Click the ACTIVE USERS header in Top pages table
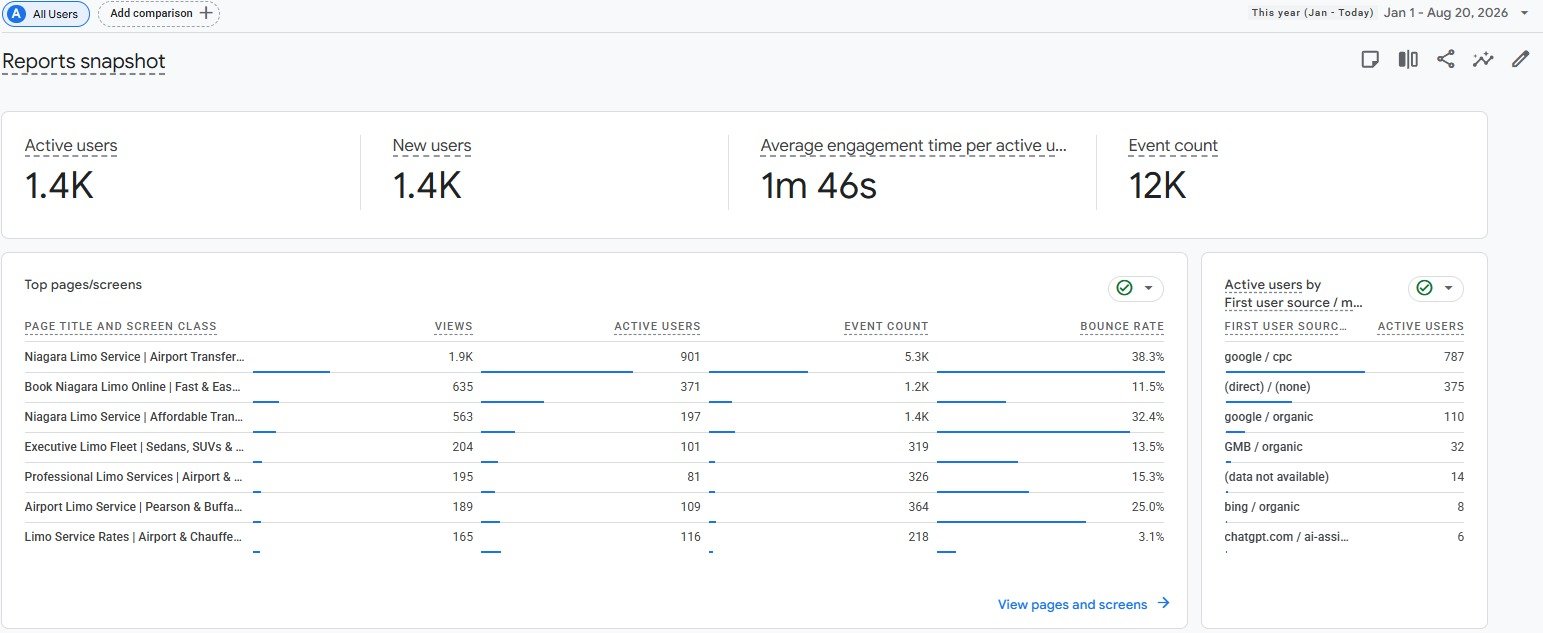The image size is (1543, 633). (657, 327)
